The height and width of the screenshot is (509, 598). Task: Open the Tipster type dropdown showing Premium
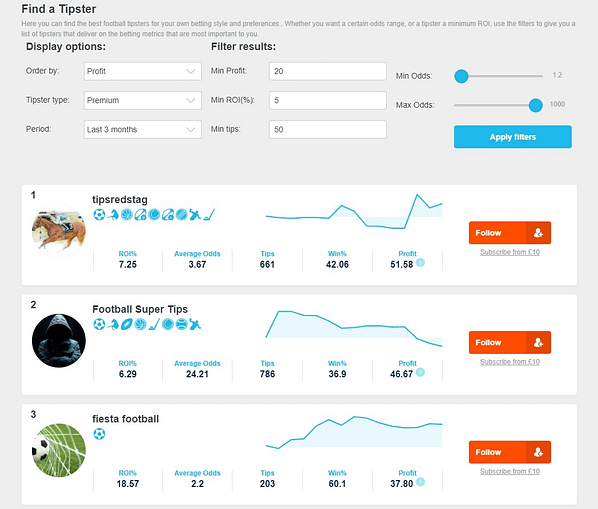click(x=143, y=100)
